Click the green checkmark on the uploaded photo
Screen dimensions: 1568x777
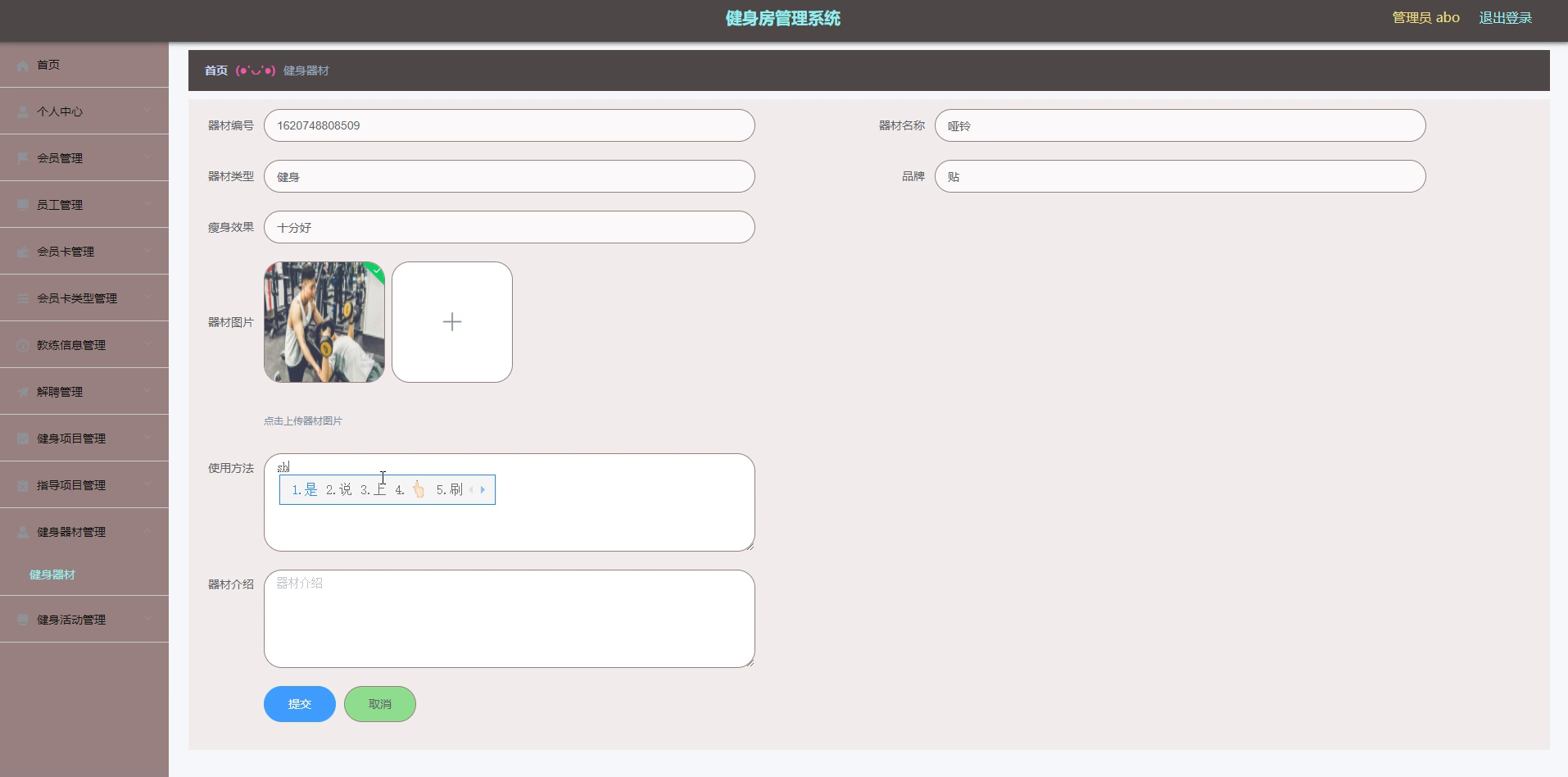click(x=377, y=270)
